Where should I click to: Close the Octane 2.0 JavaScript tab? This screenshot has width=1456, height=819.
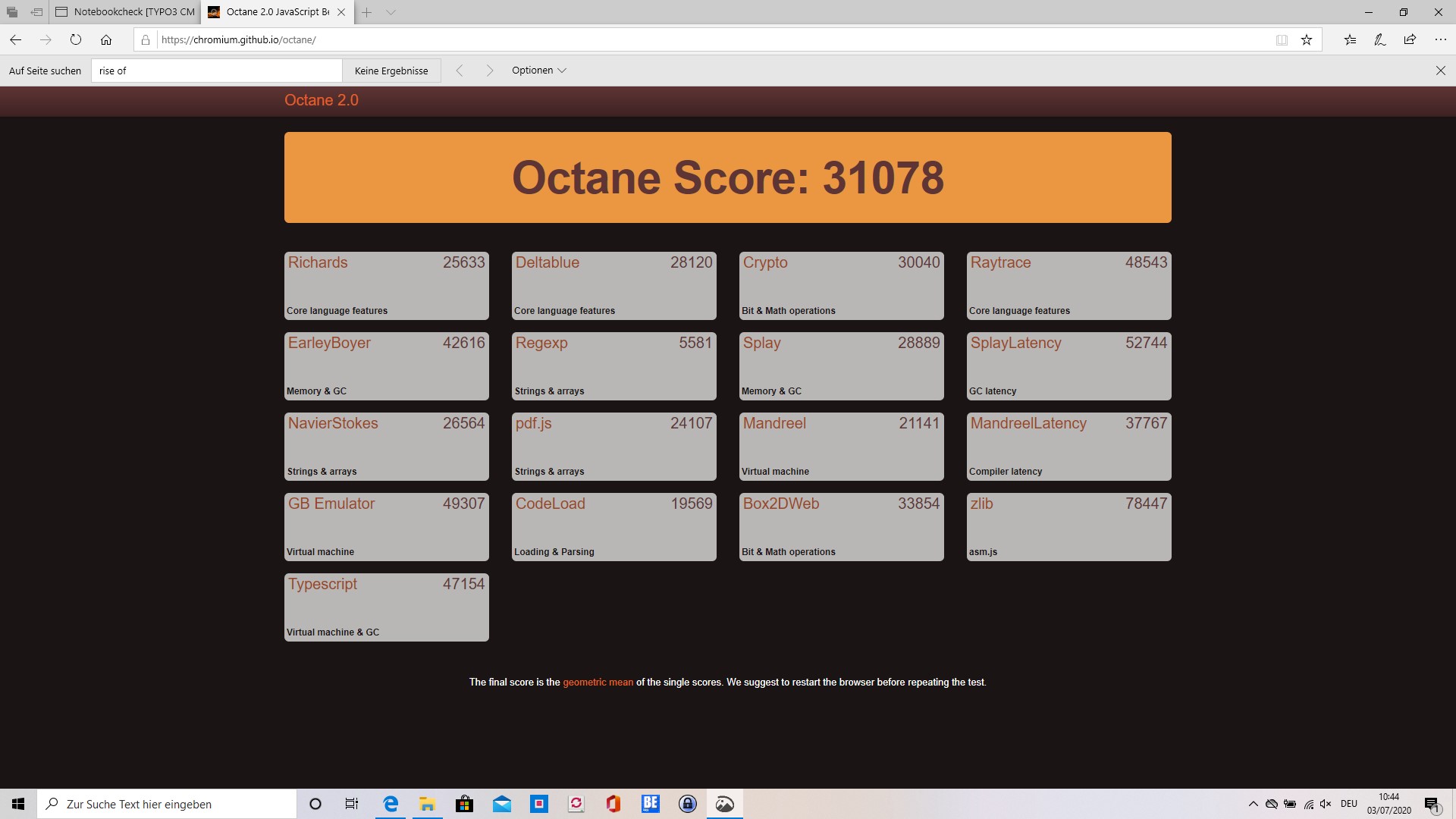click(x=341, y=12)
